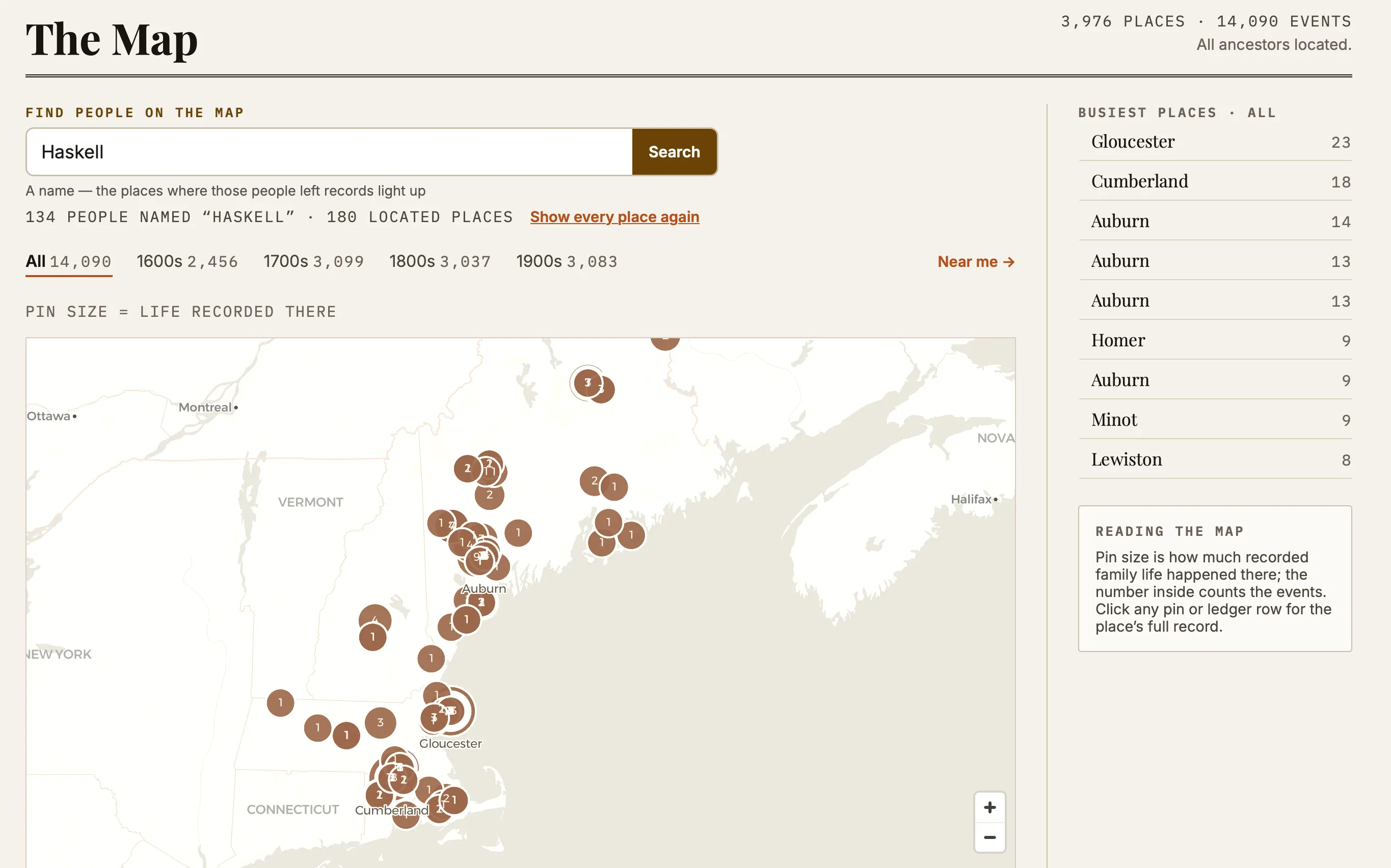This screenshot has height=868, width=1391.
Task: Click the pin marked 3 near Massachusetts border
Action: (x=380, y=723)
